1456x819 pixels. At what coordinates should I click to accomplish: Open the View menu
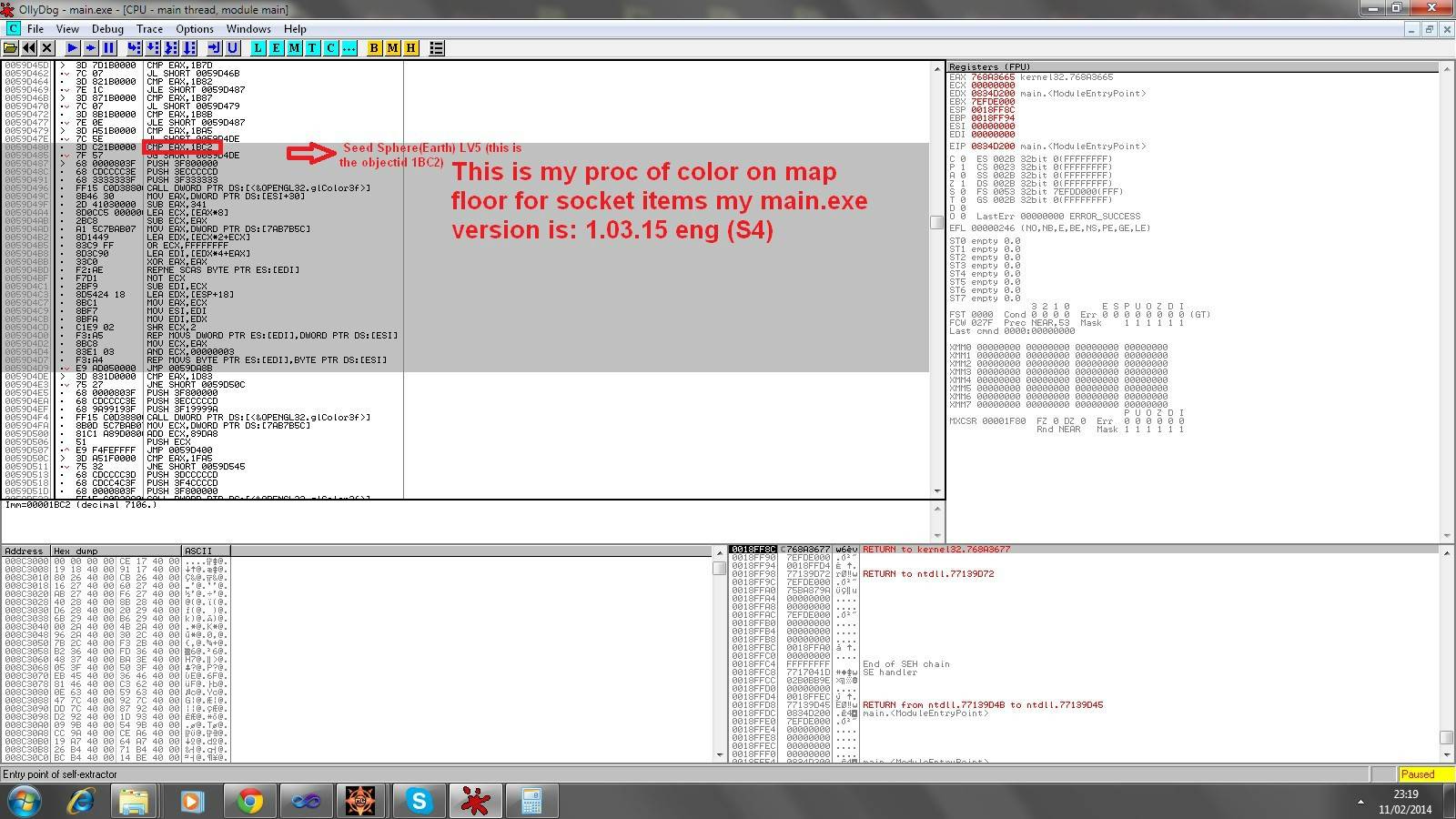[x=67, y=29]
